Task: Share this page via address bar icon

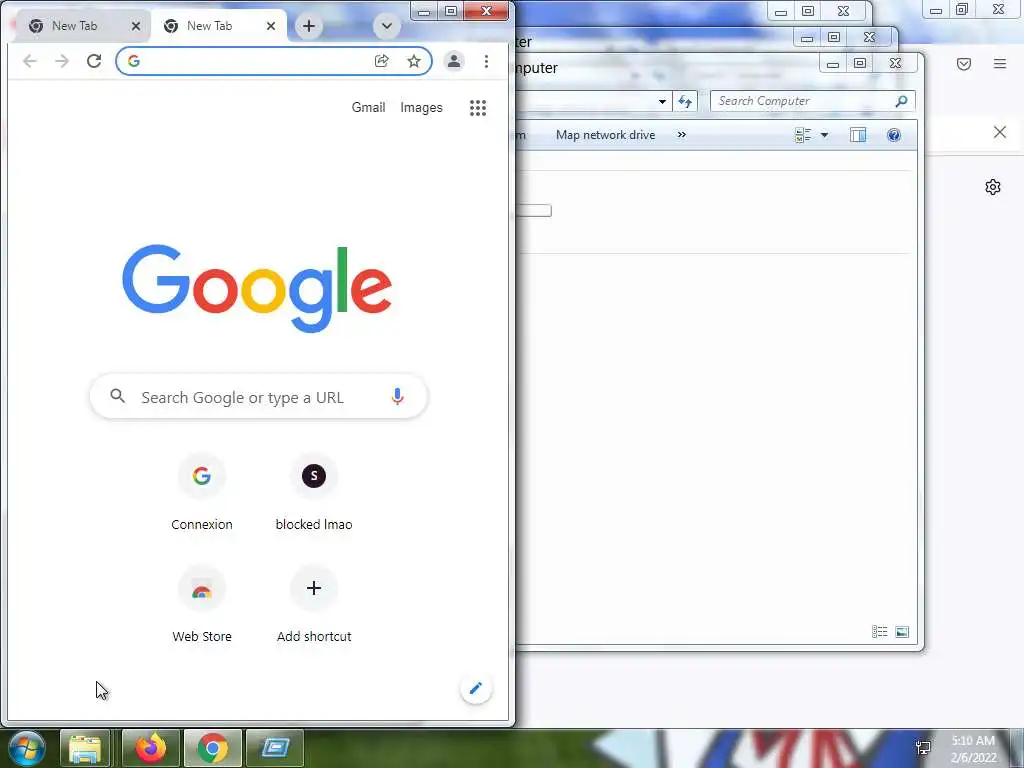Action: [x=381, y=61]
